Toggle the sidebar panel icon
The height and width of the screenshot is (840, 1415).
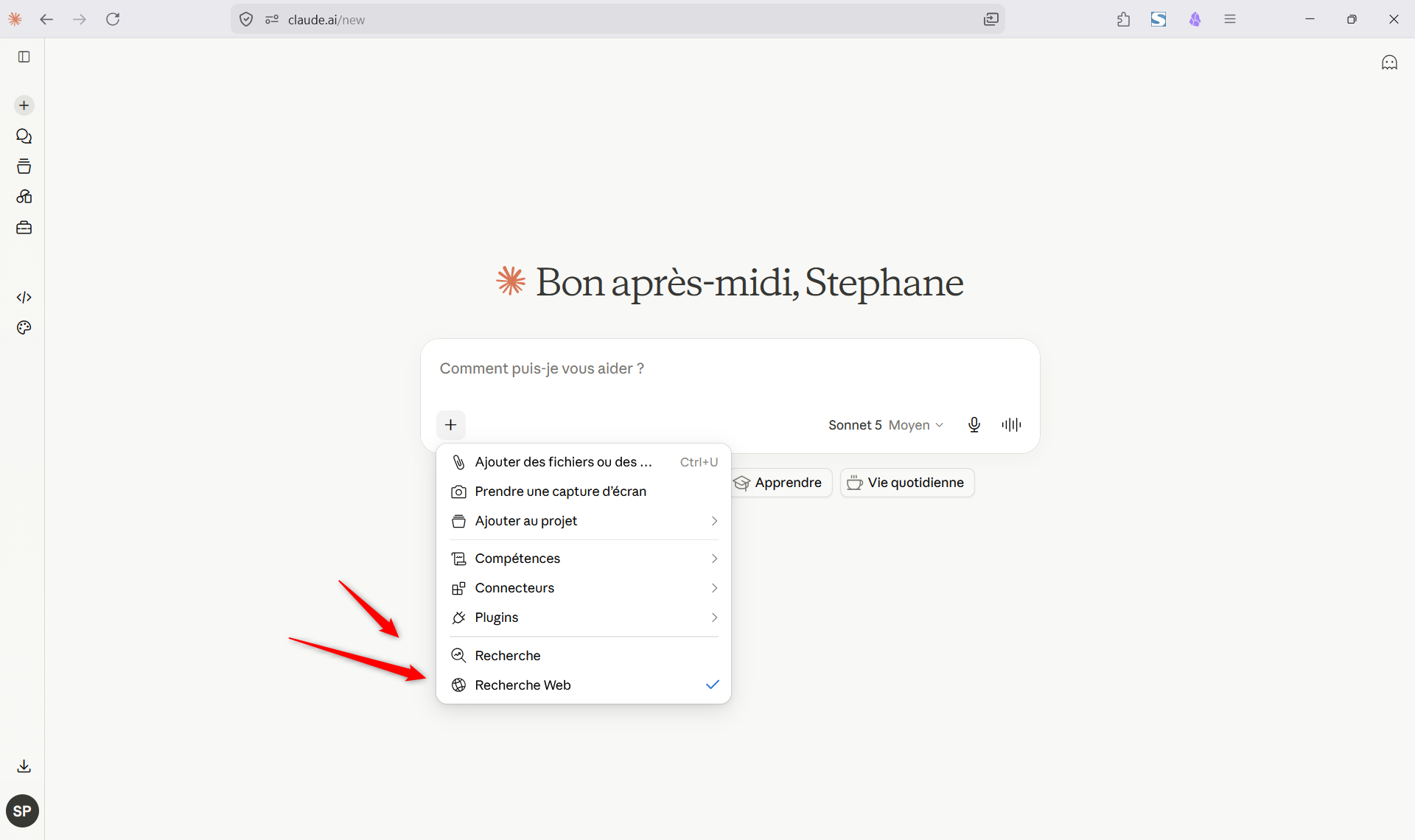point(24,57)
